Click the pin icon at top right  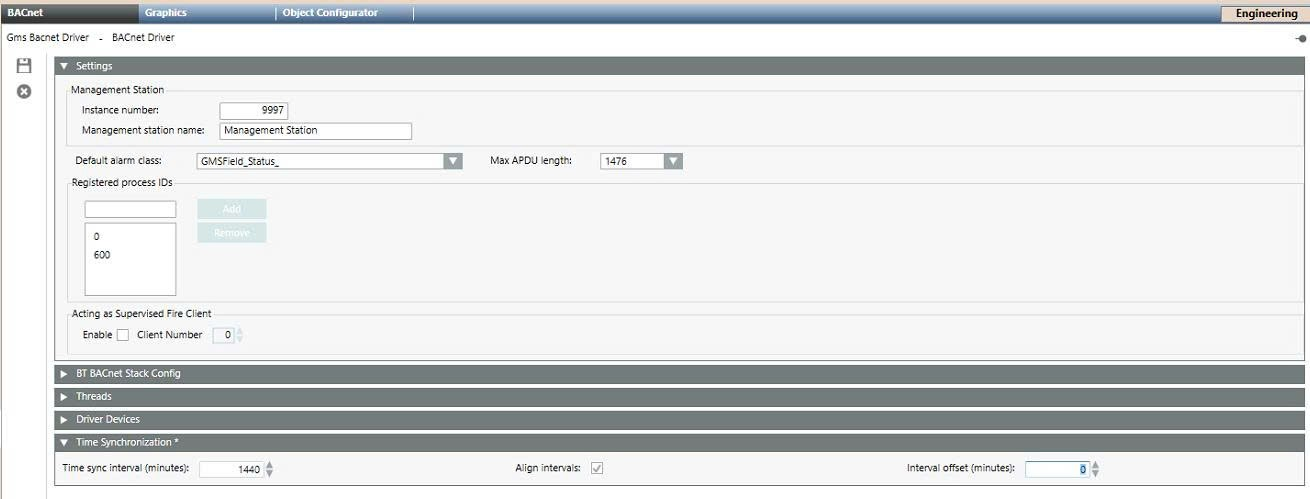[1300, 38]
